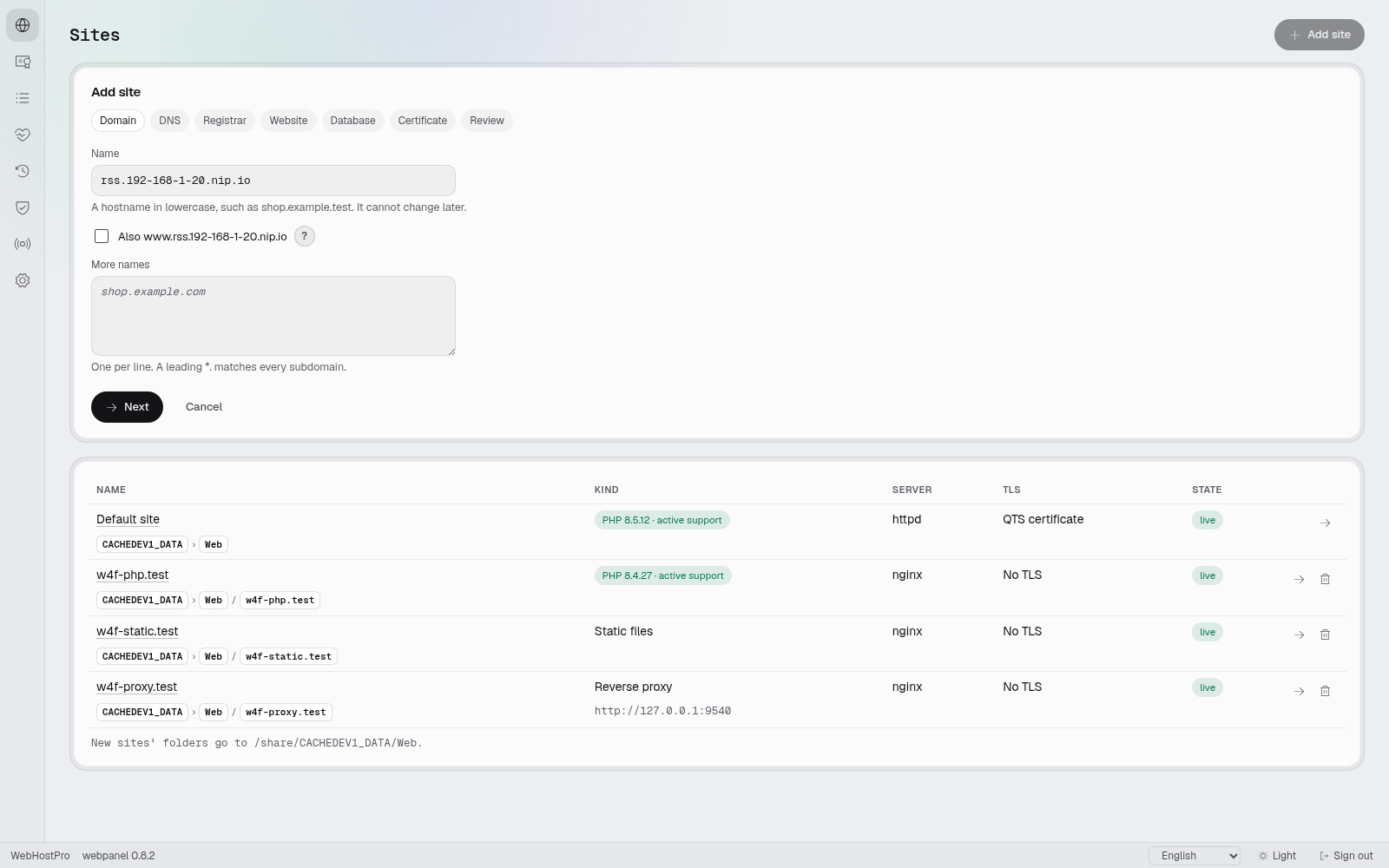
Task: Open w4f-static.test row arrow
Action: pyautogui.click(x=1299, y=635)
